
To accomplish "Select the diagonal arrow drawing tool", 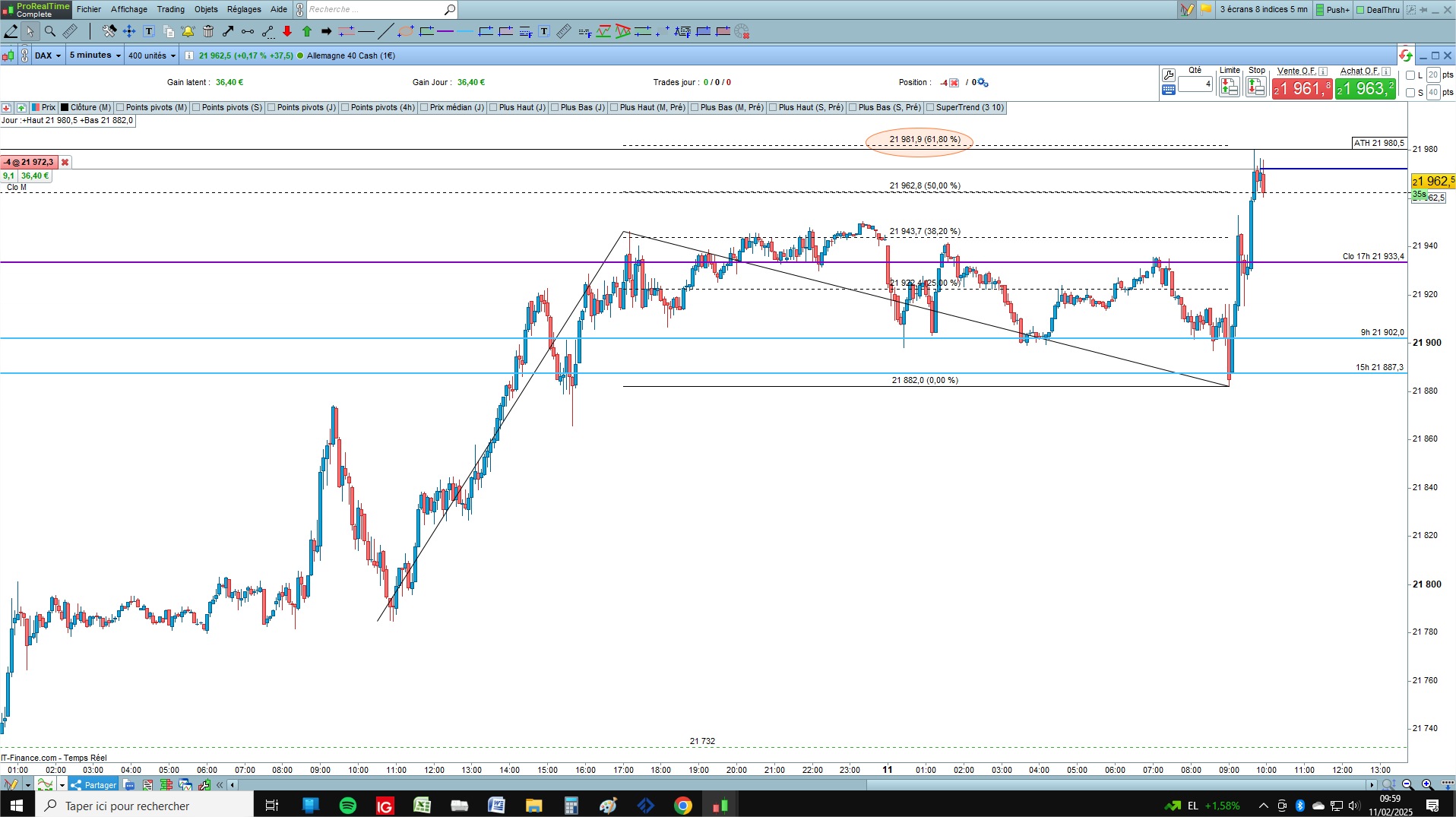I will [228, 31].
